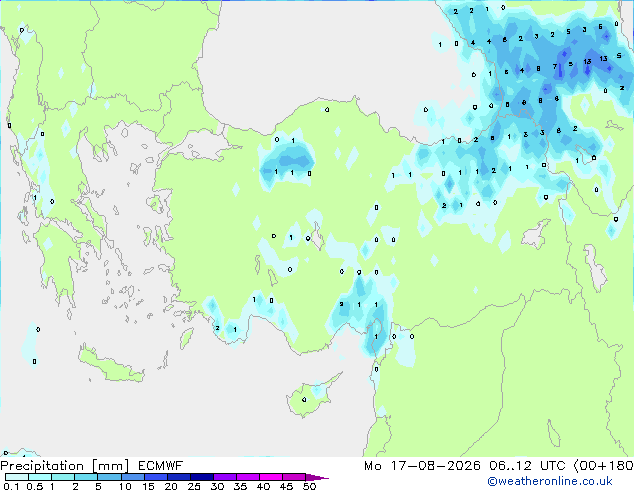
Task: Pick the 5–10 mm light blue legend swatch
Action: click(109, 477)
